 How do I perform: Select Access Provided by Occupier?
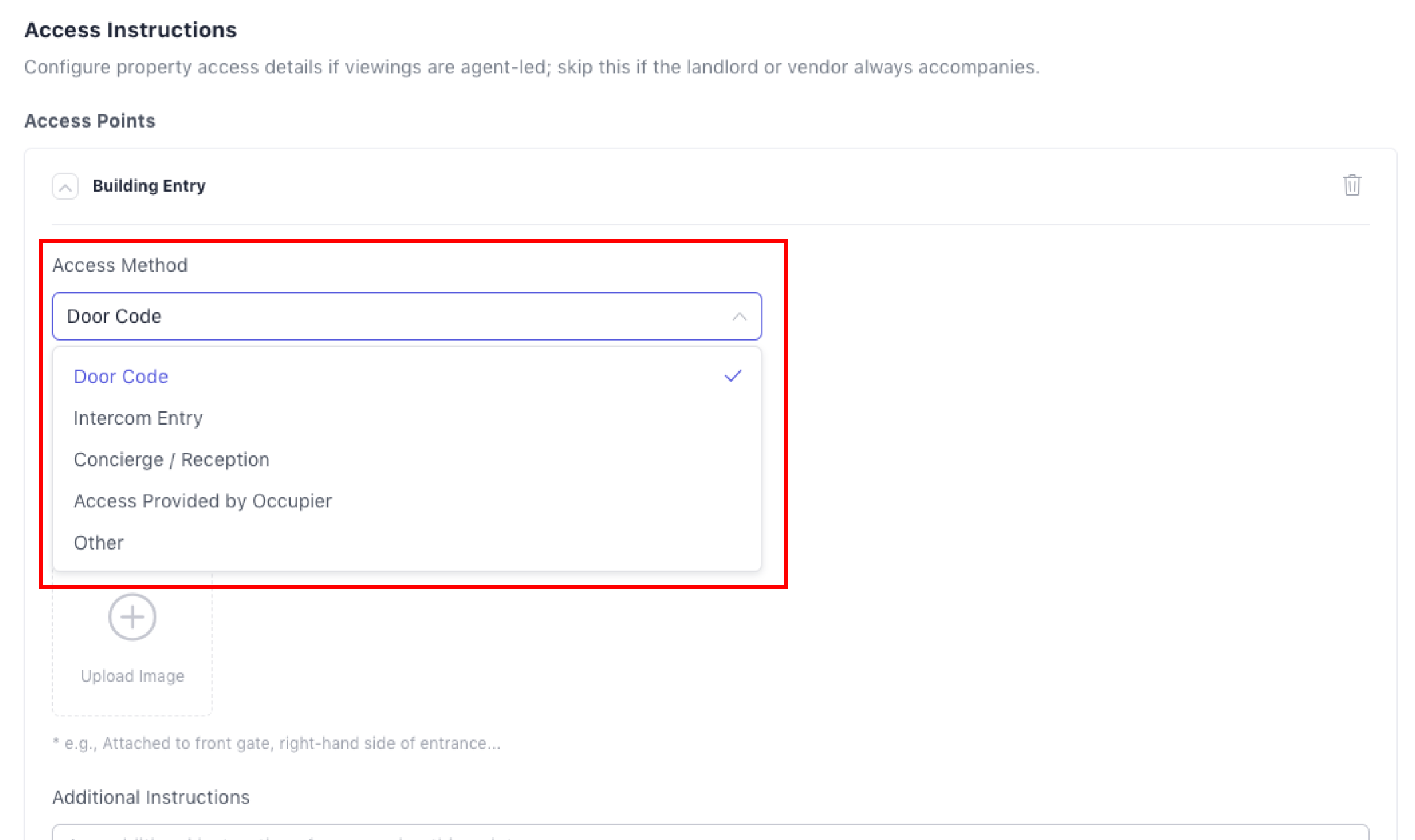(202, 501)
